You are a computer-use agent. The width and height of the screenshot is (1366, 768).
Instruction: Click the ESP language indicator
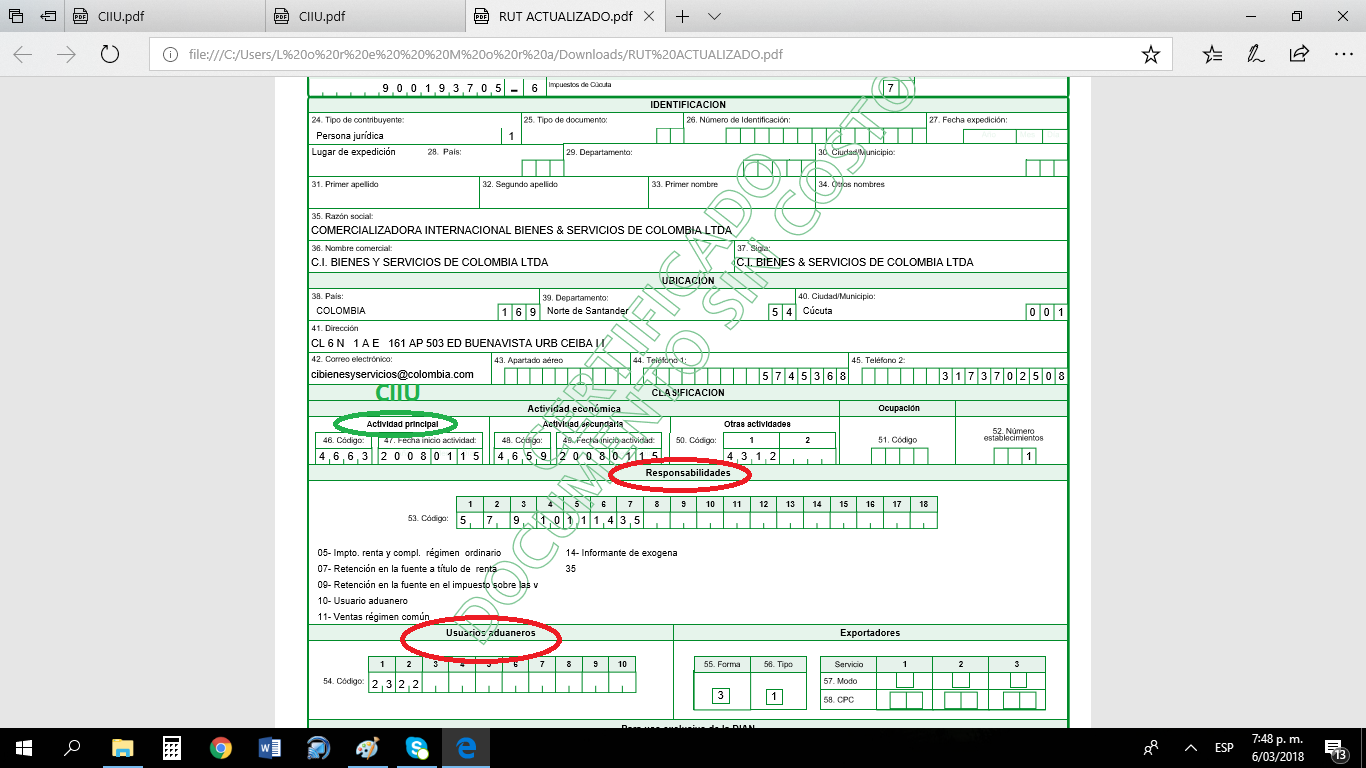tap(1224, 747)
